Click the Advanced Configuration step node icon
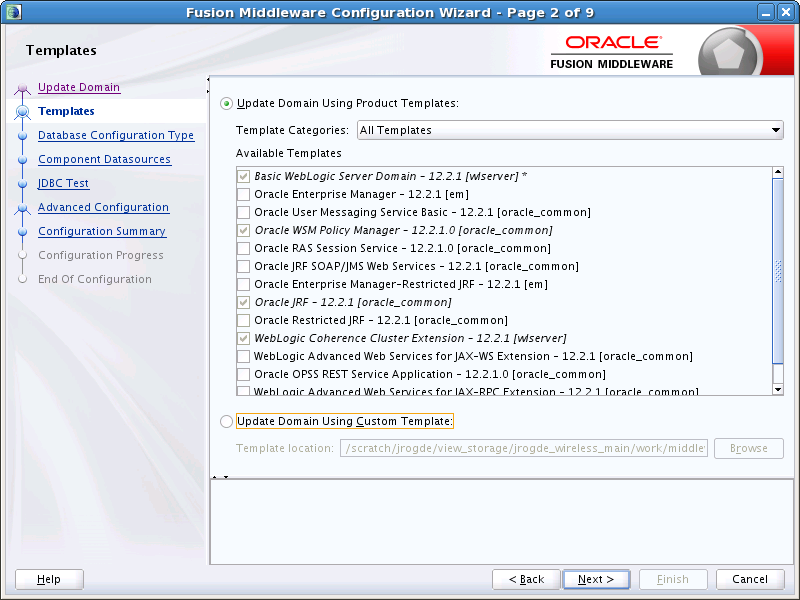 [22, 208]
